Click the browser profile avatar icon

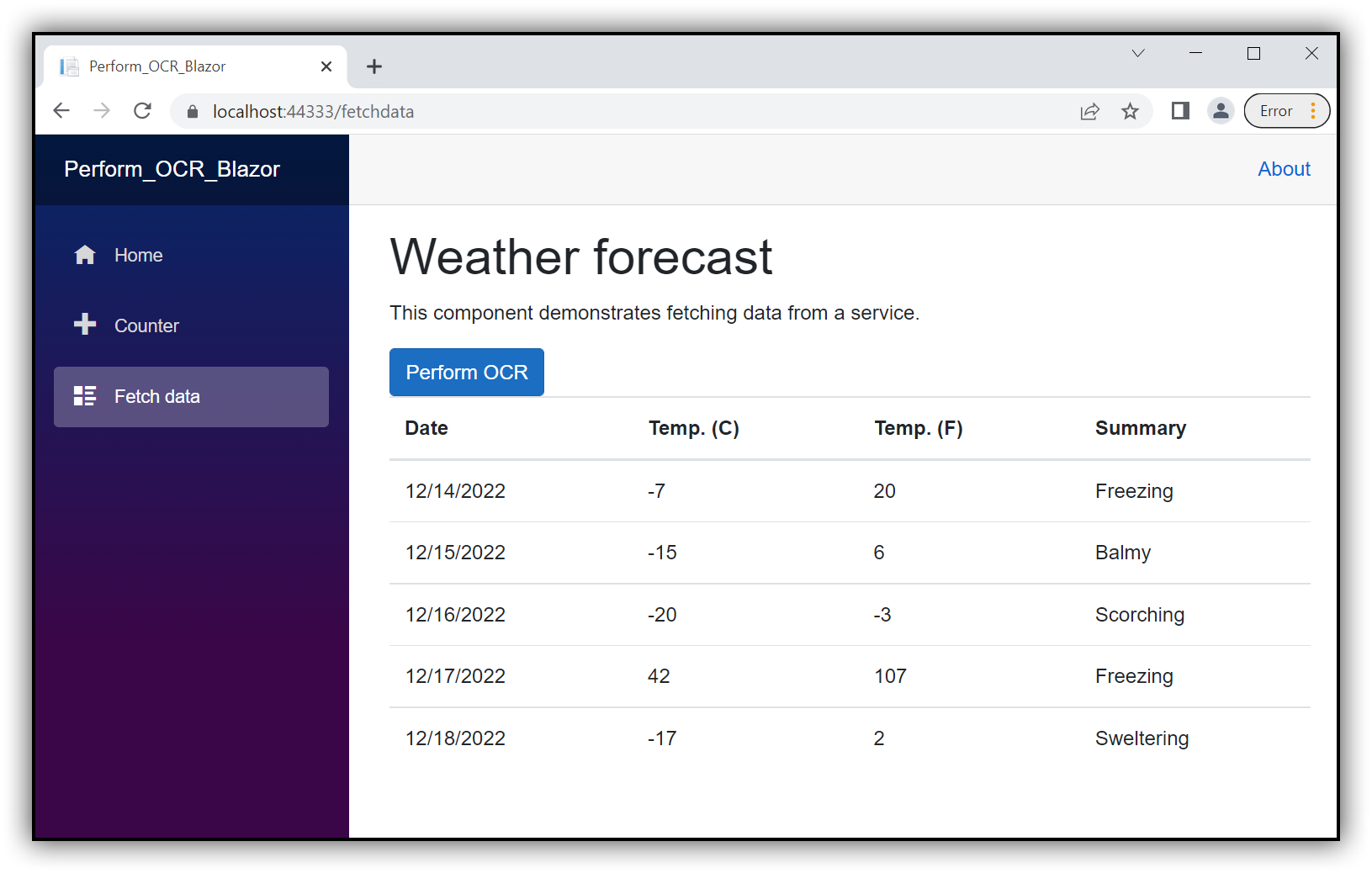pyautogui.click(x=1221, y=110)
